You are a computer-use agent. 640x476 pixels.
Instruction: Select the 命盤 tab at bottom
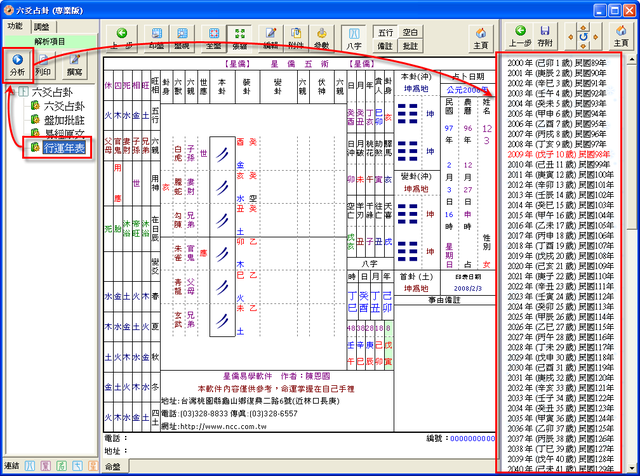pyautogui.click(x=113, y=467)
